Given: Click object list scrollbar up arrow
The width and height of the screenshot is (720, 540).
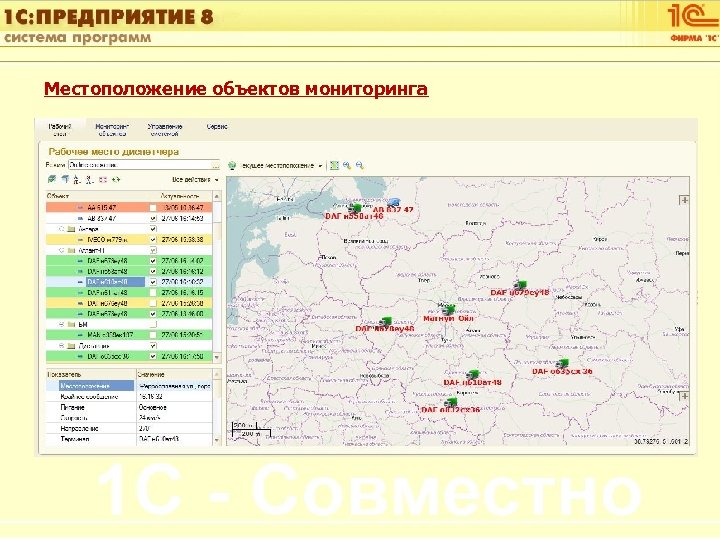Looking at the screenshot, I should [x=217, y=197].
